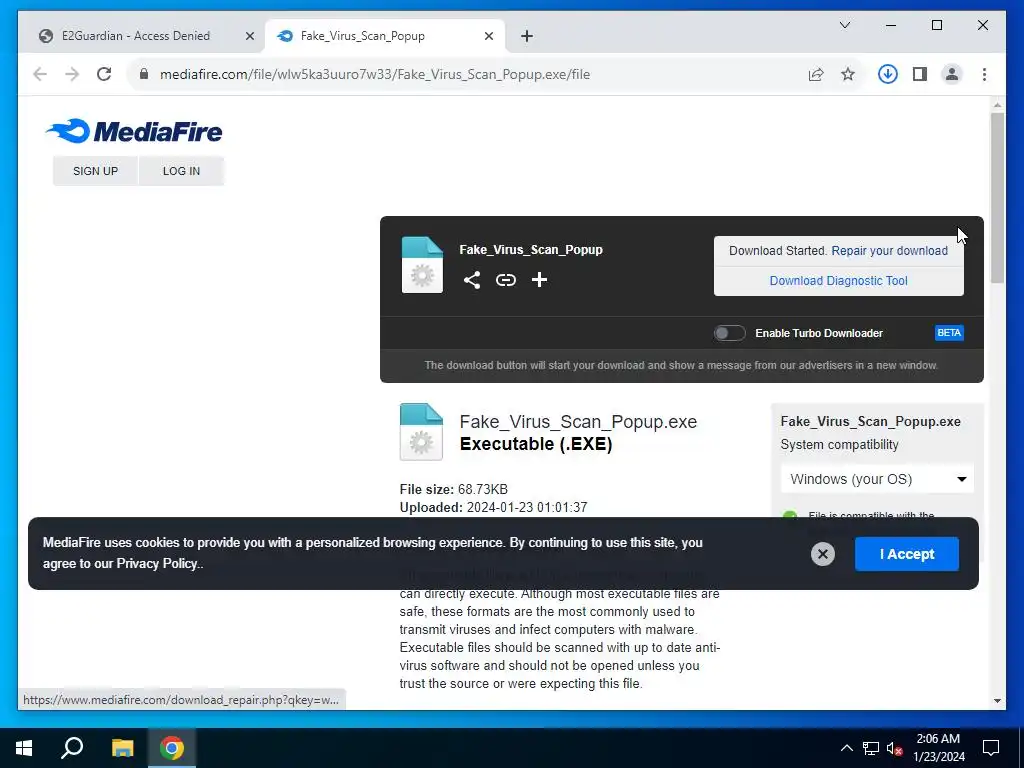Click Repair your download link
Screen dimensions: 1024x768
click(x=889, y=251)
